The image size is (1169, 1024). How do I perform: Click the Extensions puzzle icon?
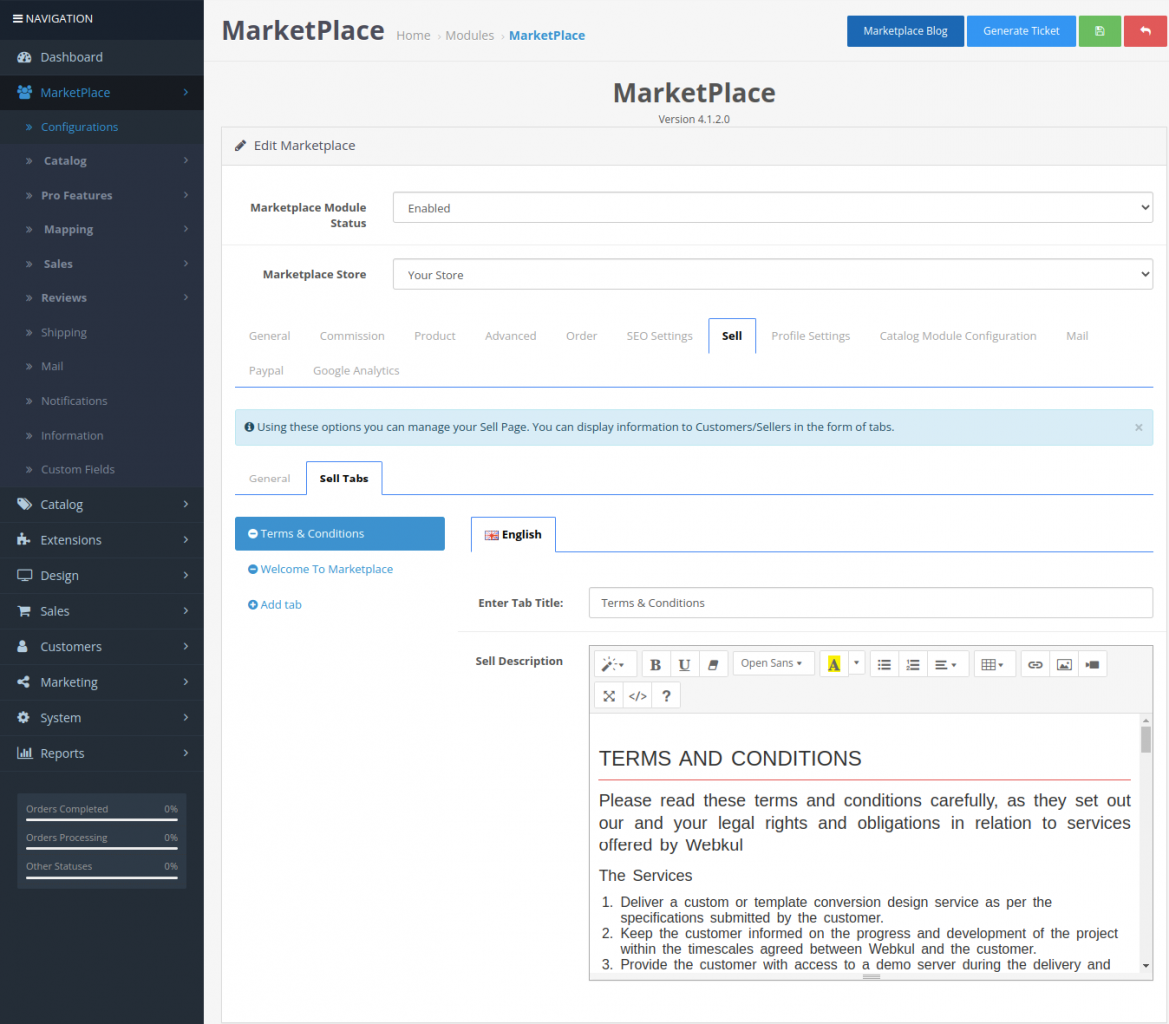24,540
